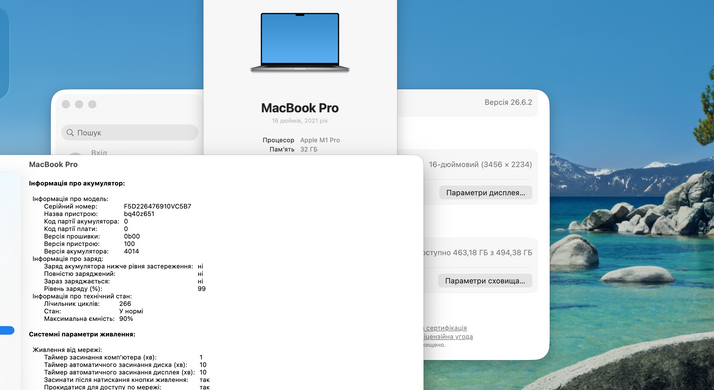Image resolution: width=714 pixels, height=390 pixels.
Task: Click the magnifier icon in the search field
Action: pyautogui.click(x=70, y=133)
